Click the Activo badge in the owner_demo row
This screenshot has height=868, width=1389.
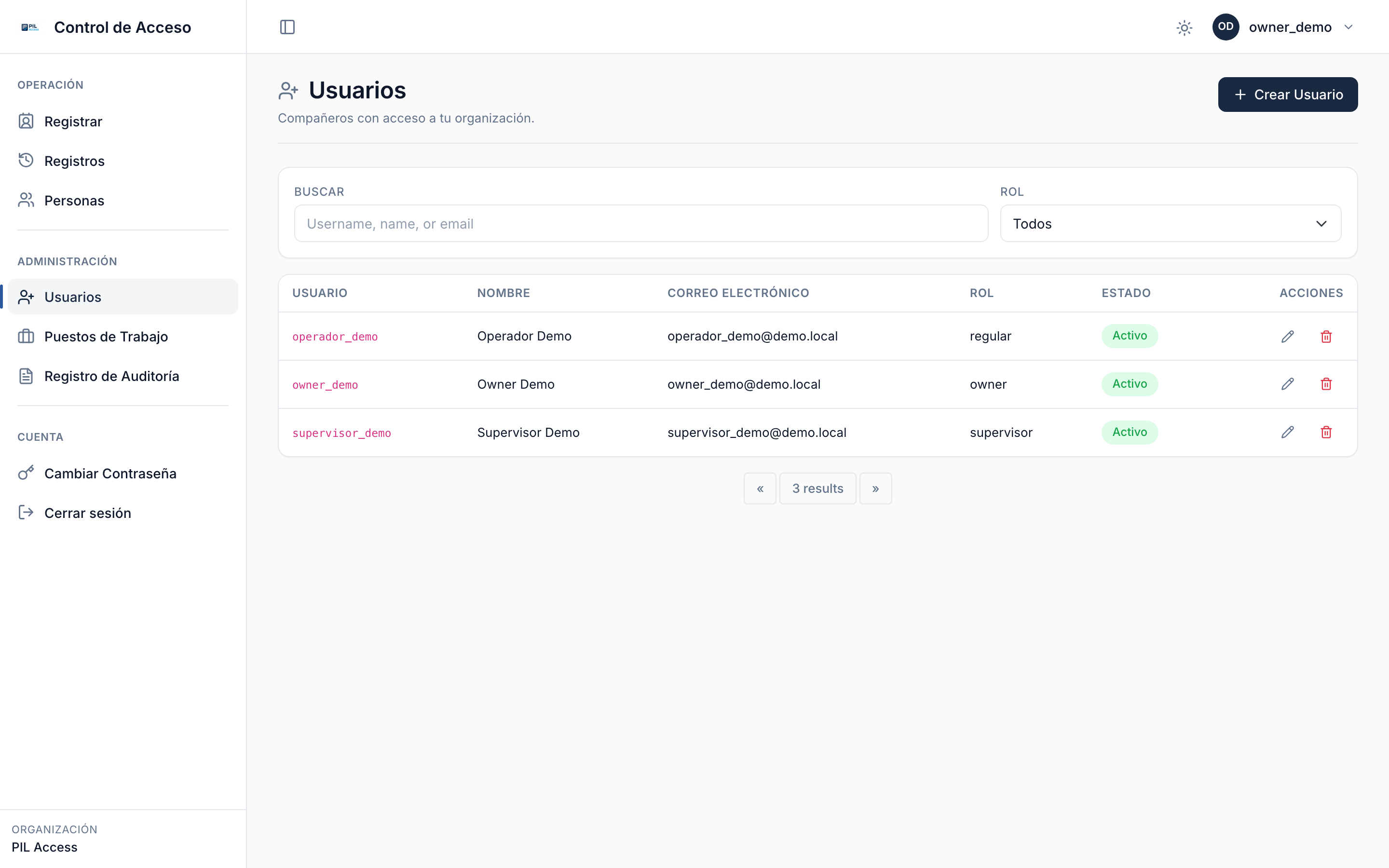click(1129, 384)
